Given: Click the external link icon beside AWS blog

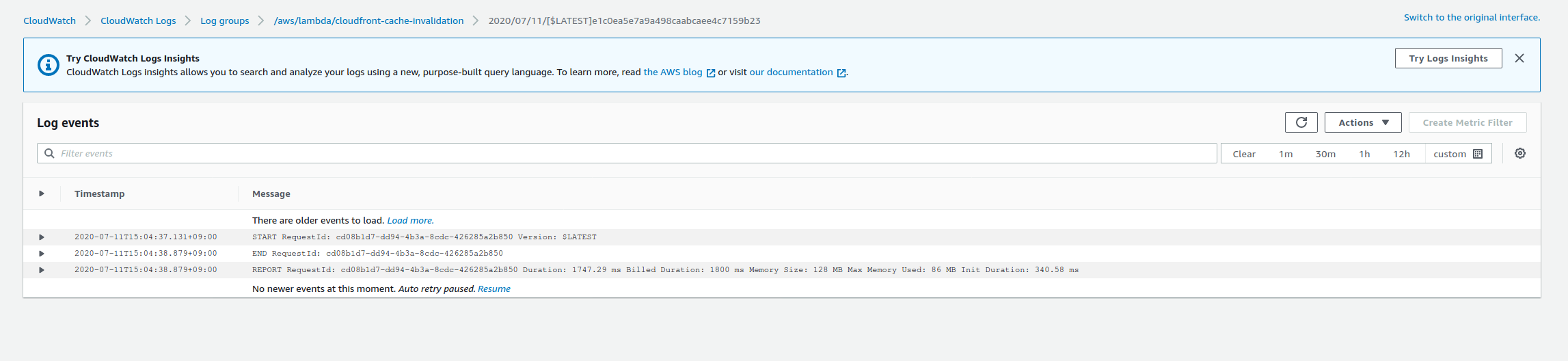Looking at the screenshot, I should click(x=710, y=73).
